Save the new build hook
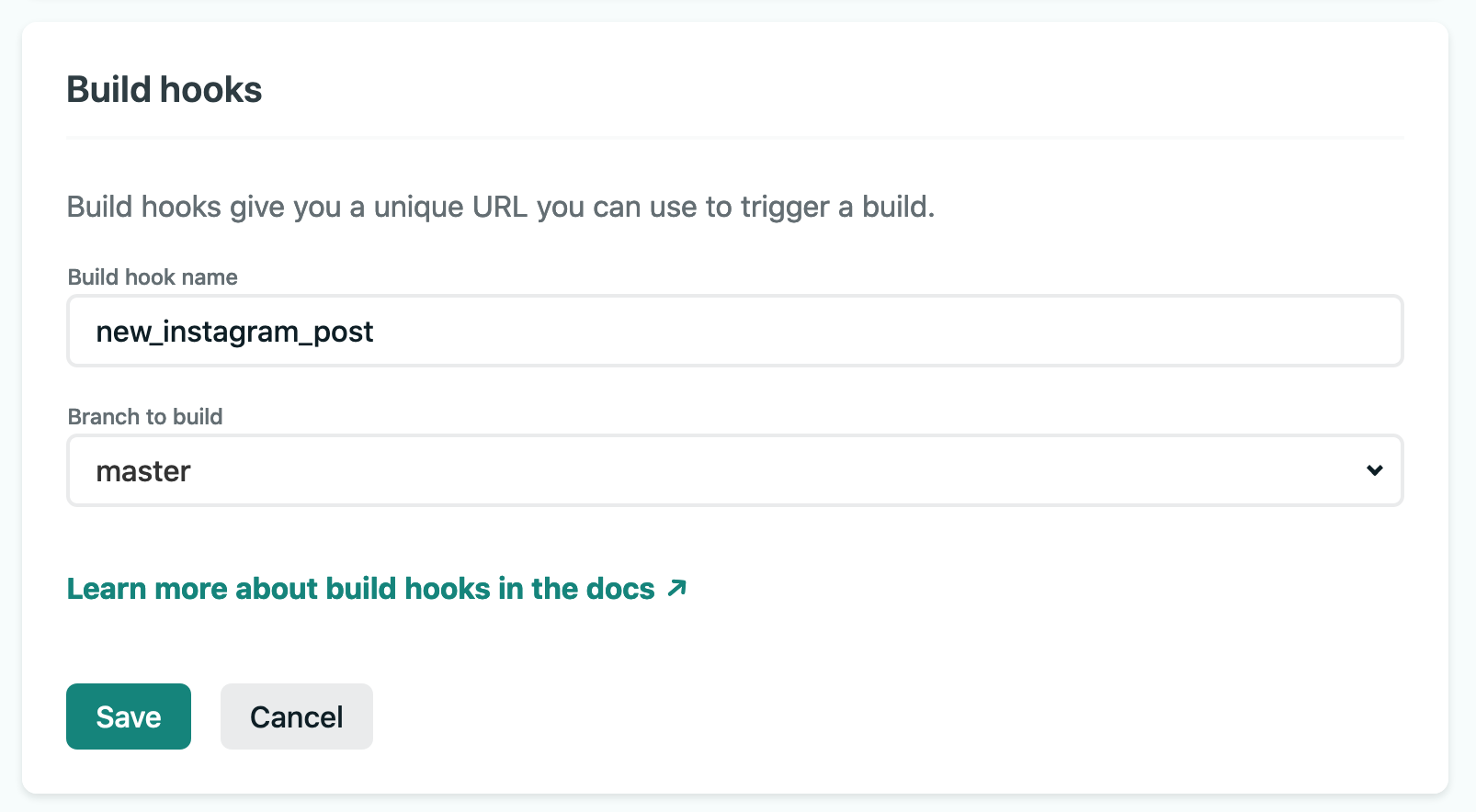Image resolution: width=1476 pixels, height=812 pixels. click(x=129, y=716)
